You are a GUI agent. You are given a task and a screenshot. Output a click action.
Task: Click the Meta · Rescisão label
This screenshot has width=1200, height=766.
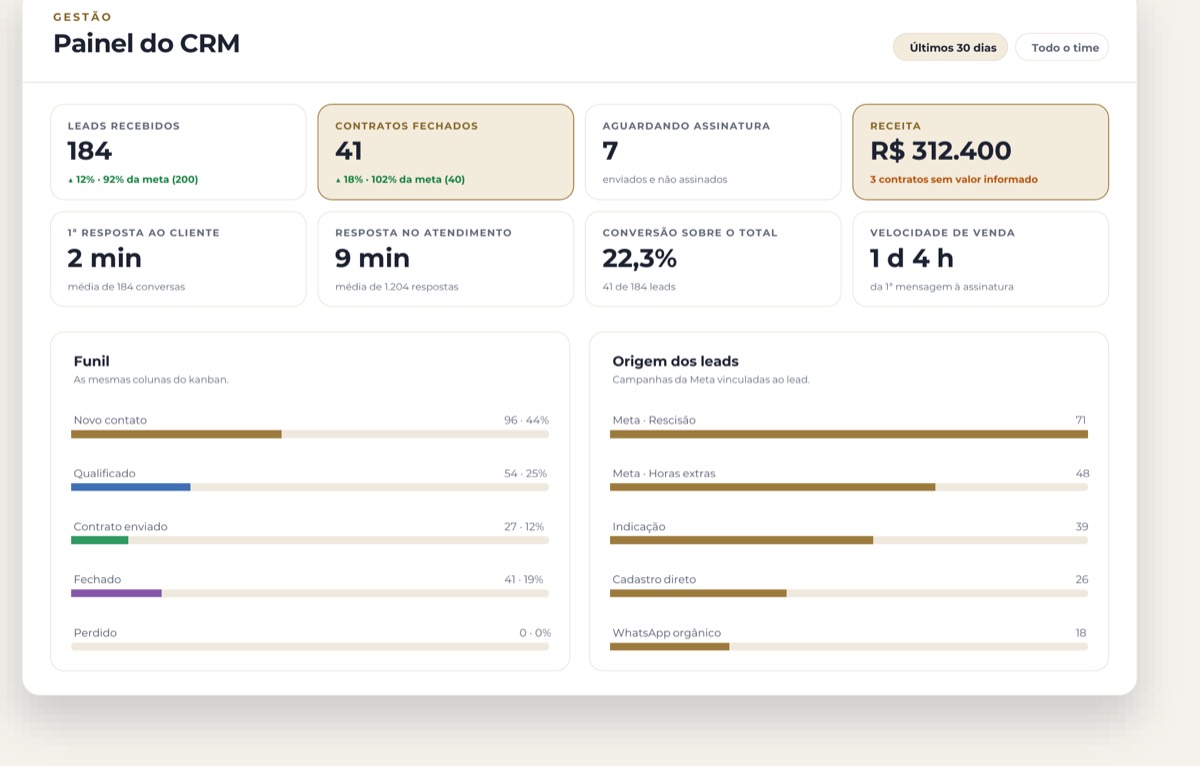(x=654, y=420)
